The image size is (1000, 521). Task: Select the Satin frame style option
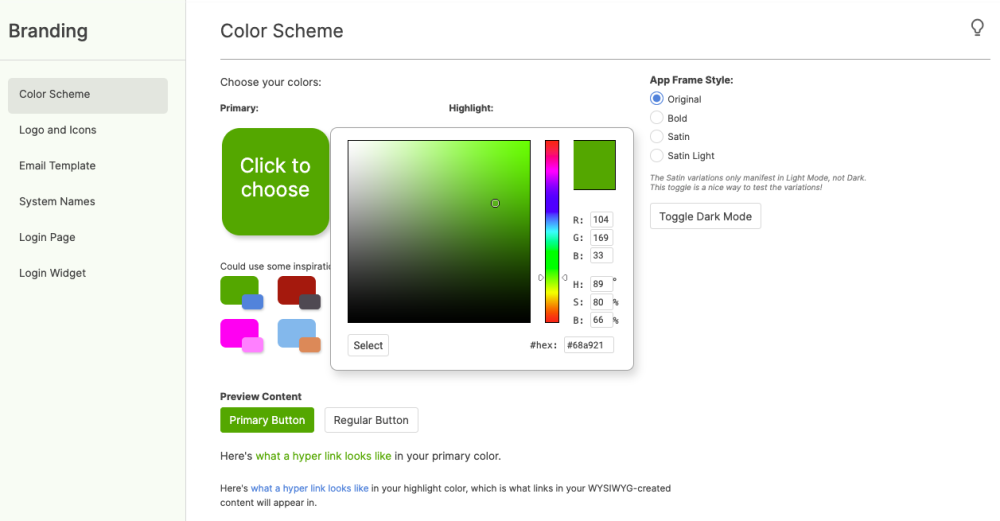point(657,137)
